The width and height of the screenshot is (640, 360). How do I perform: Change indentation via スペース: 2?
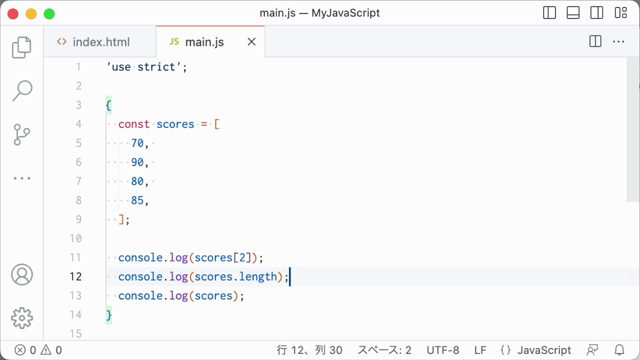[384, 350]
